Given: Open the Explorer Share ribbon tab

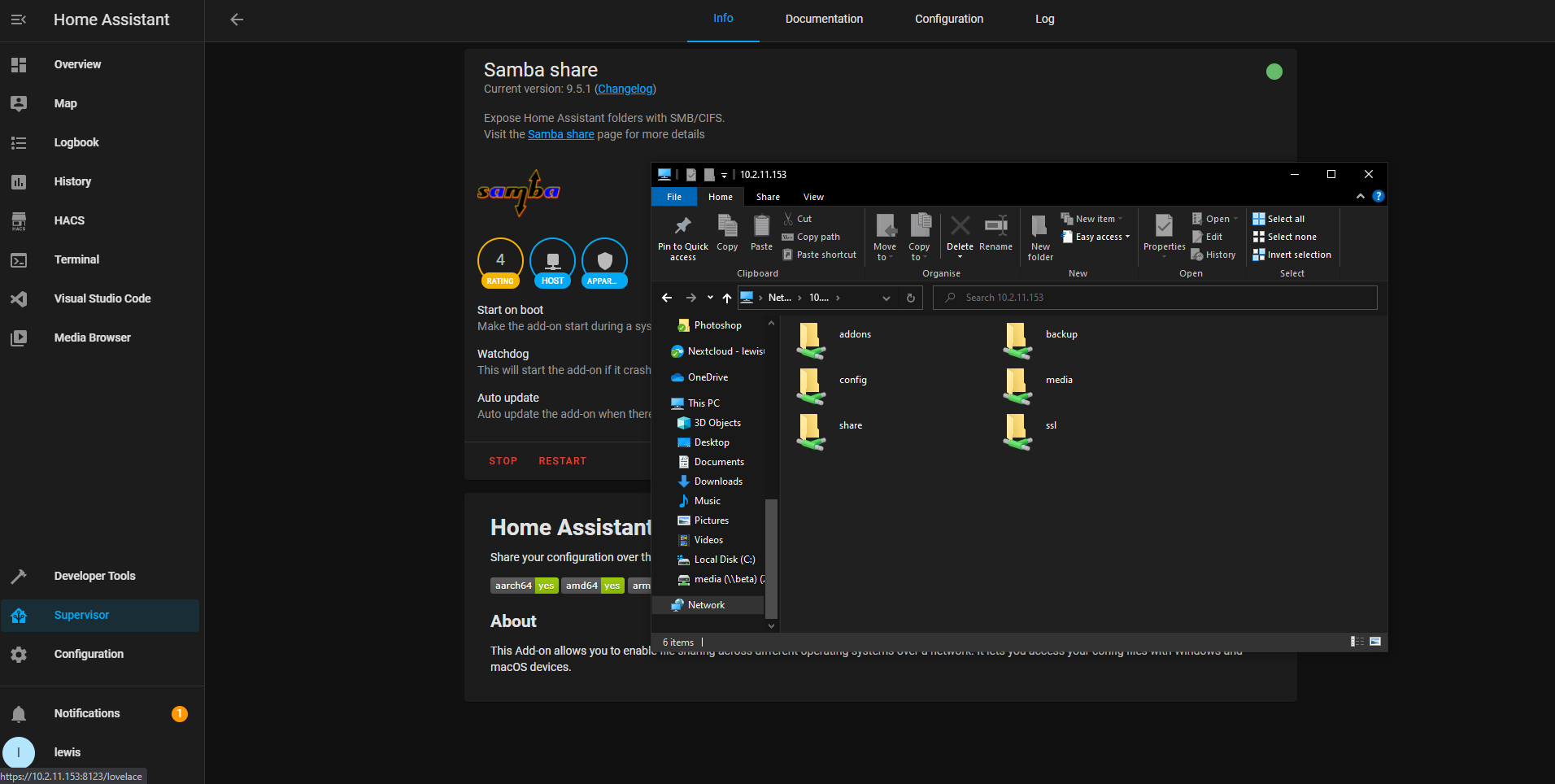Looking at the screenshot, I should click(768, 197).
